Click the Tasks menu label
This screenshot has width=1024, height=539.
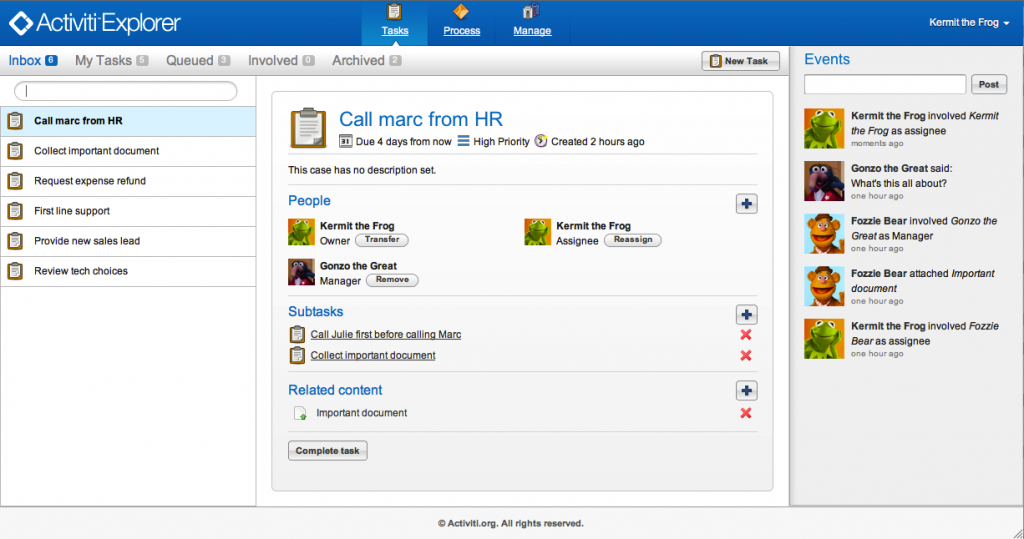(394, 31)
